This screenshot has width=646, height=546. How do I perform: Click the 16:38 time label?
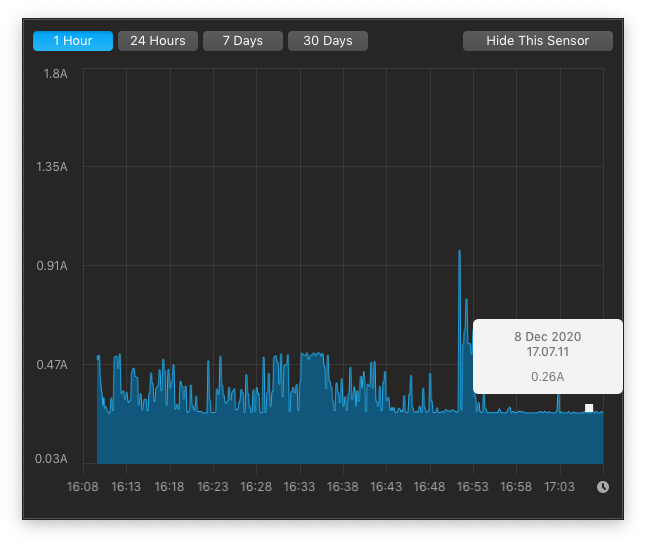click(343, 487)
